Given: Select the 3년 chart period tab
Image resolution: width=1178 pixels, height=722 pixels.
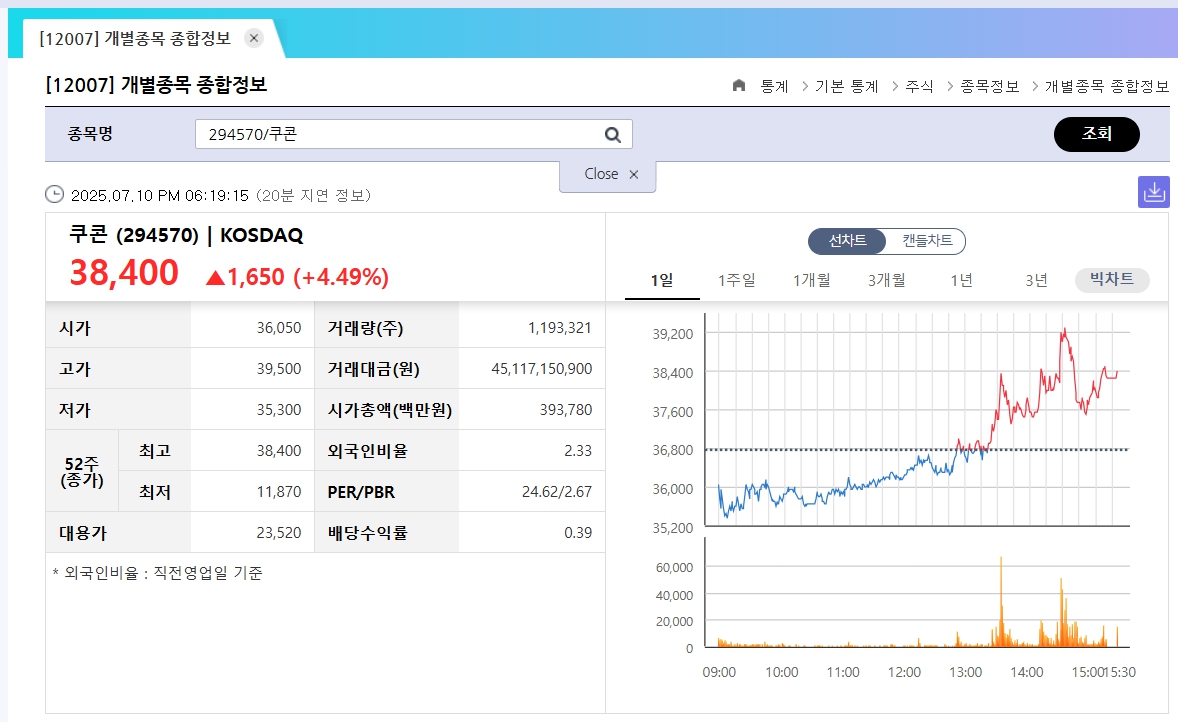Looking at the screenshot, I should click(1037, 280).
